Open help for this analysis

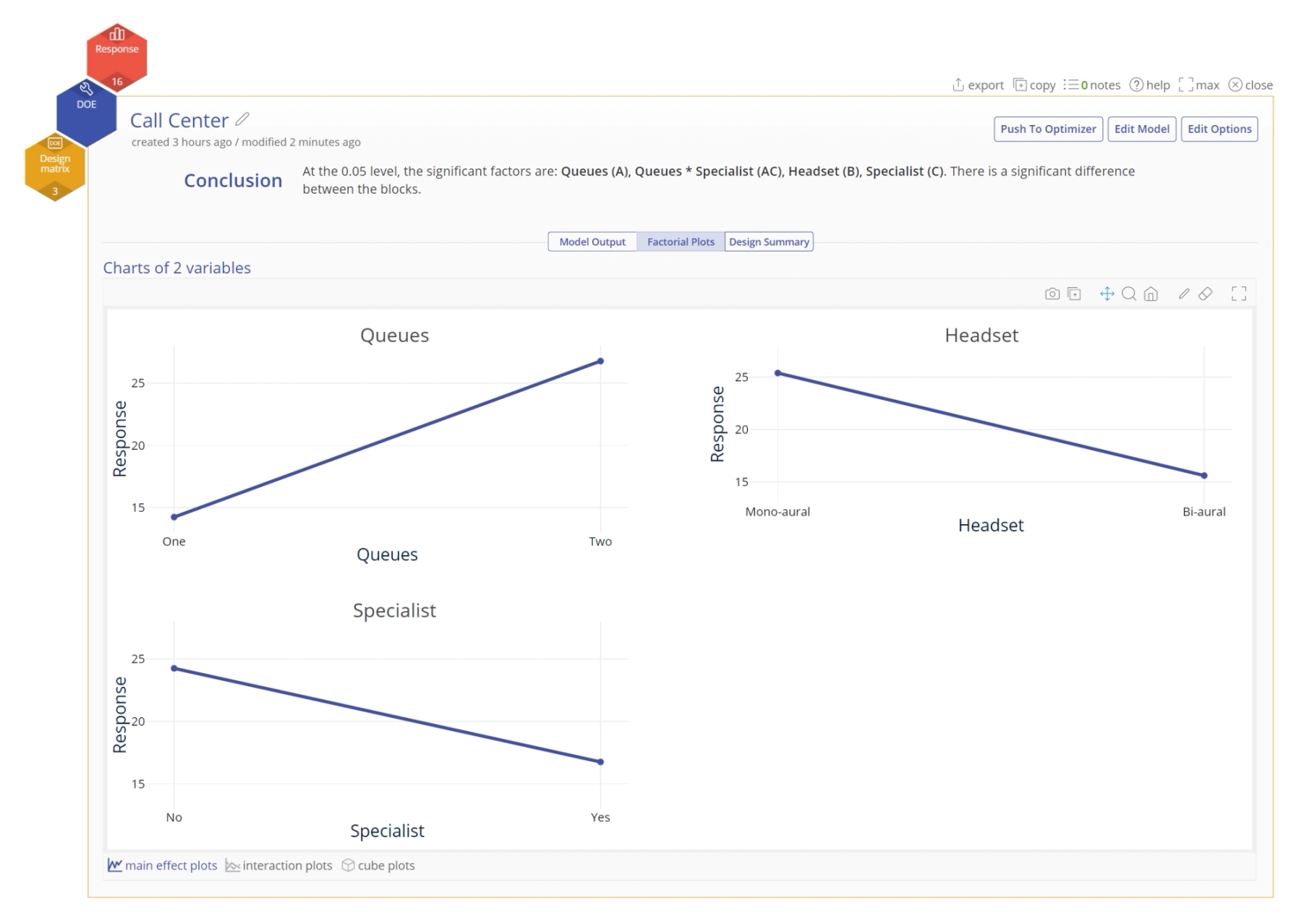pos(1150,85)
